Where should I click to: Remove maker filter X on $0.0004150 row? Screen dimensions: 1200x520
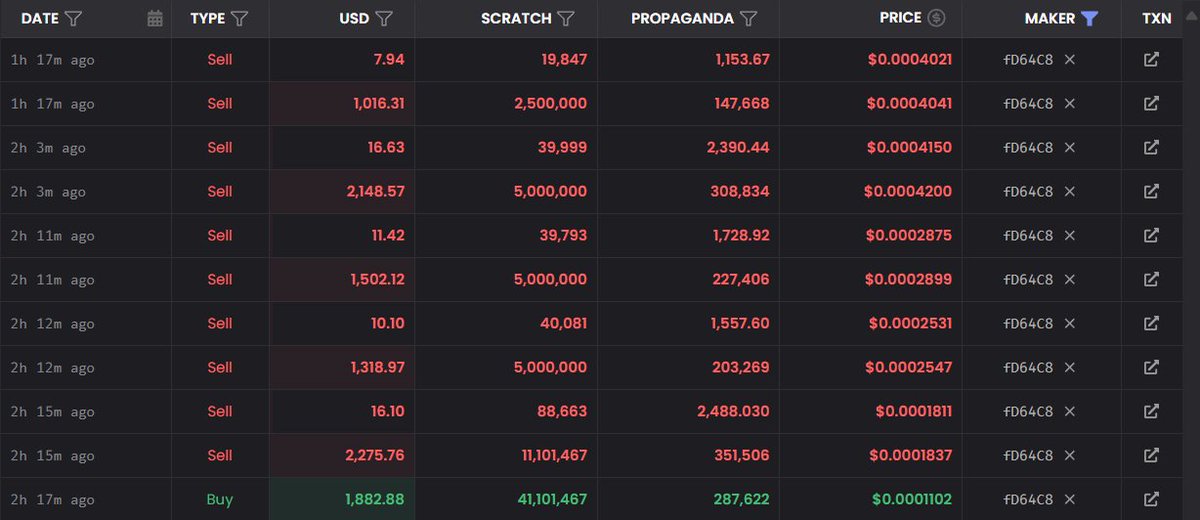pos(1069,148)
